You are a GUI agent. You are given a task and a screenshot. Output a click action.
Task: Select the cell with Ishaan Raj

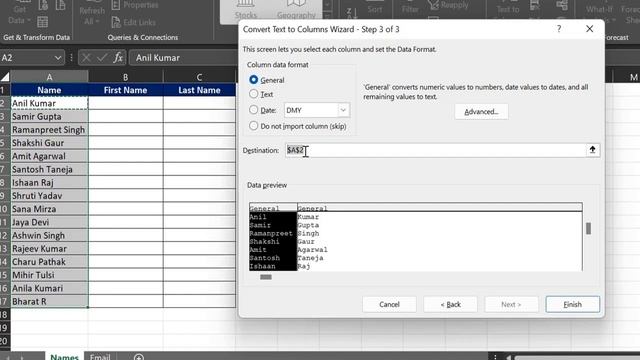click(x=49, y=182)
